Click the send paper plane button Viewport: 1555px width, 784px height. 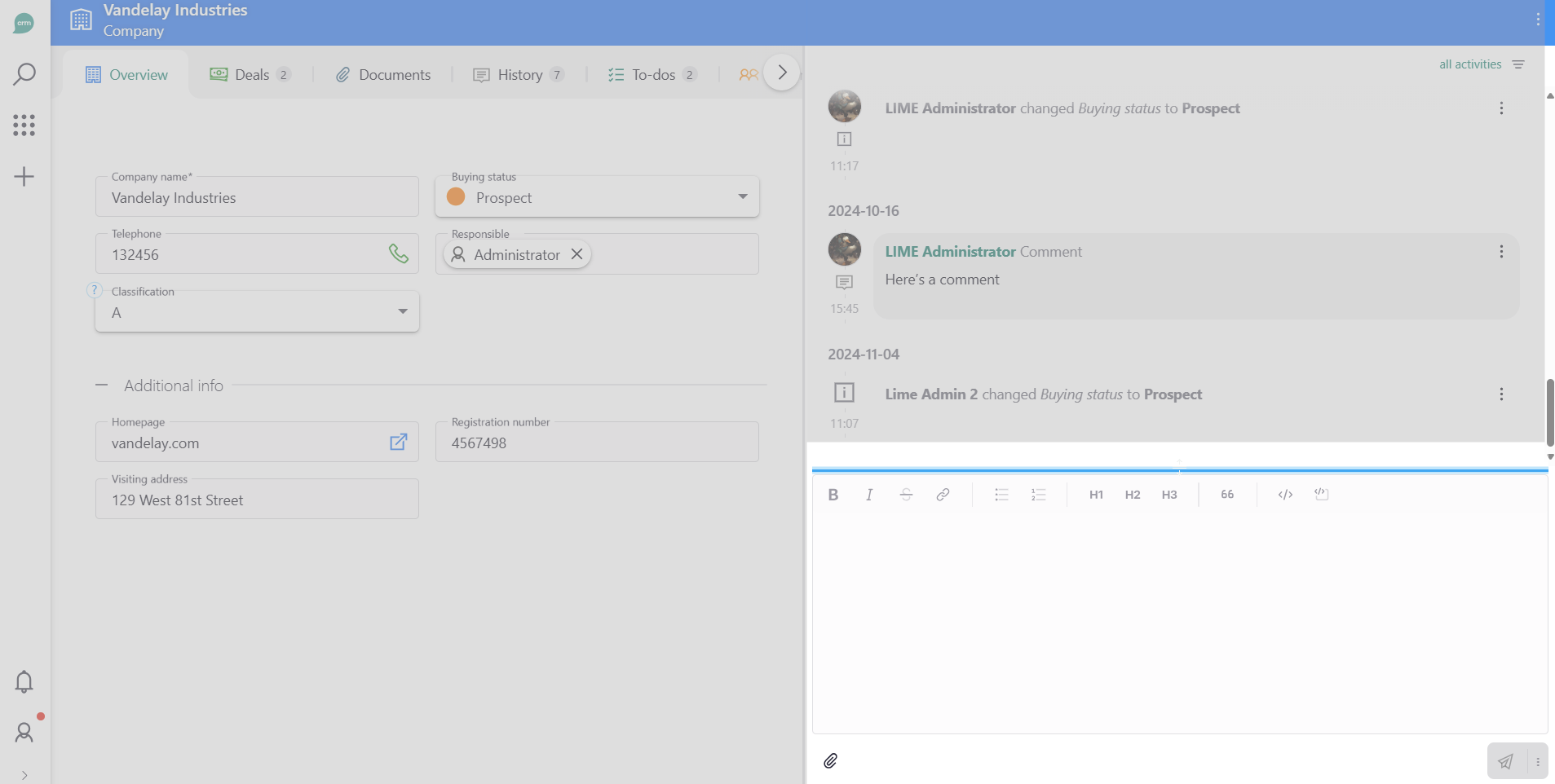tap(1505, 761)
